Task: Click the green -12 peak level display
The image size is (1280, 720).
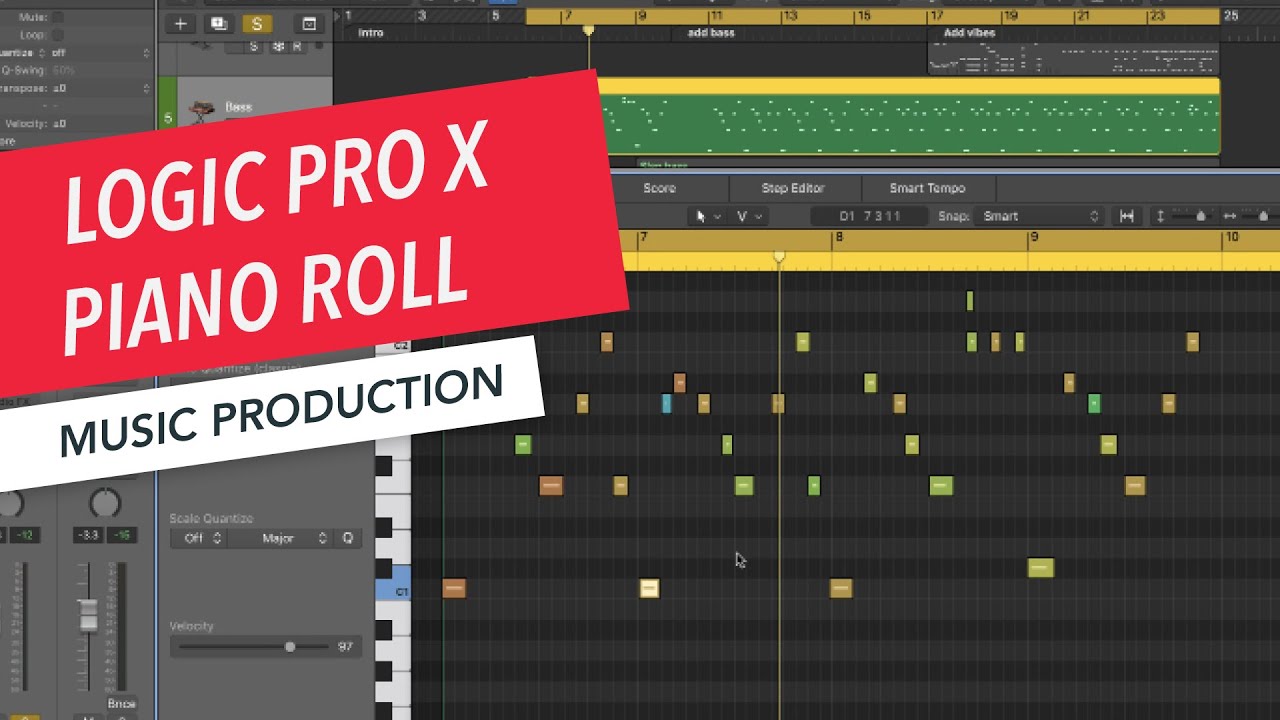Action: click(25, 535)
